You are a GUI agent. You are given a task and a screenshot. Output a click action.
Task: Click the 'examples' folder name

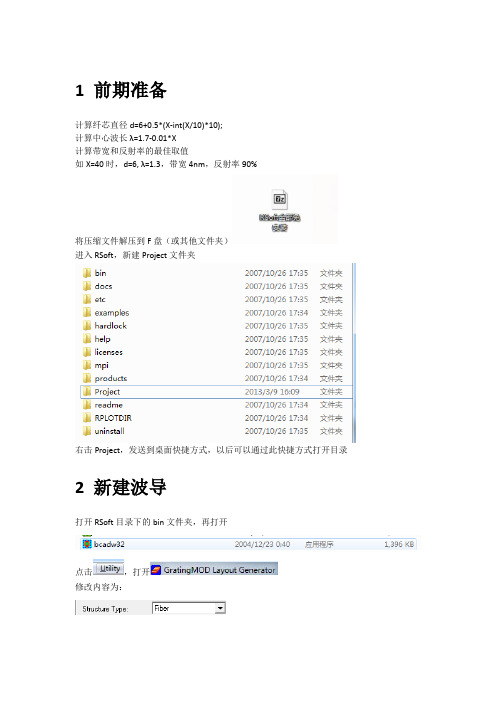[x=112, y=312]
